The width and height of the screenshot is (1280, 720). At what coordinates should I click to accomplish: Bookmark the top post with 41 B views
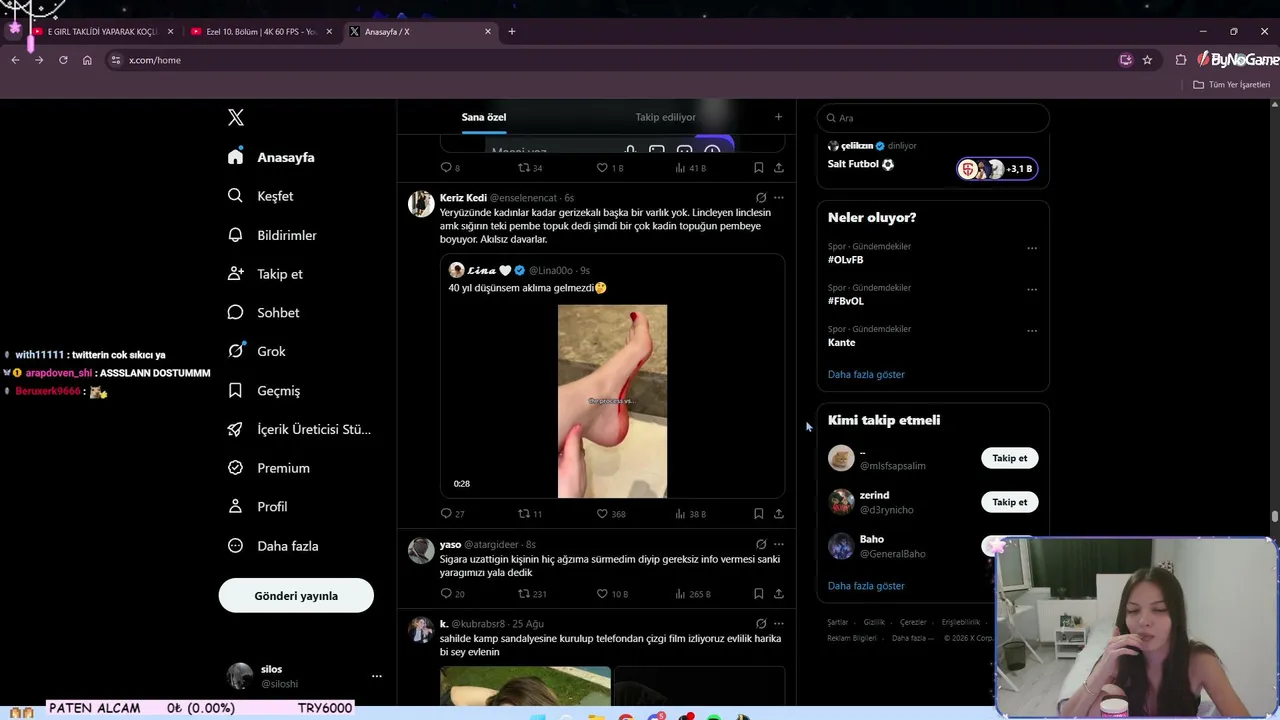point(759,168)
